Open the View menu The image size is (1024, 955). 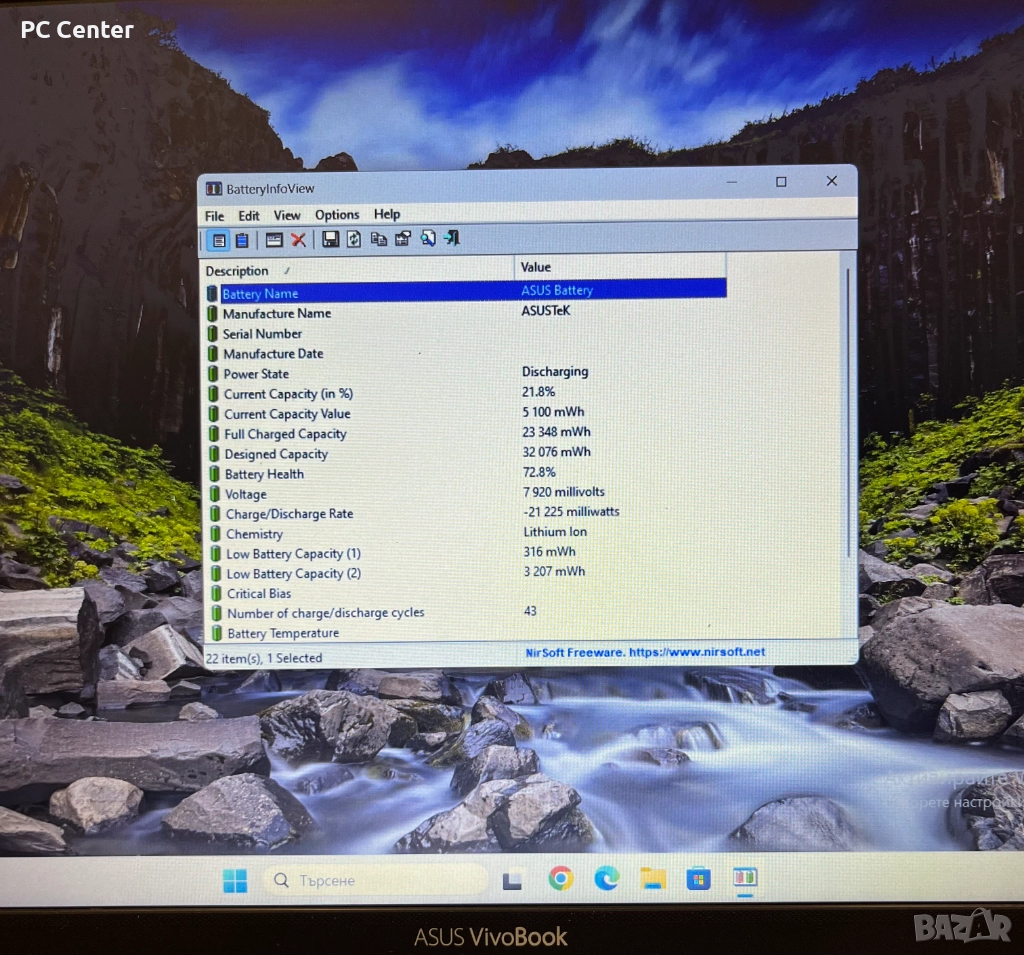(x=287, y=215)
